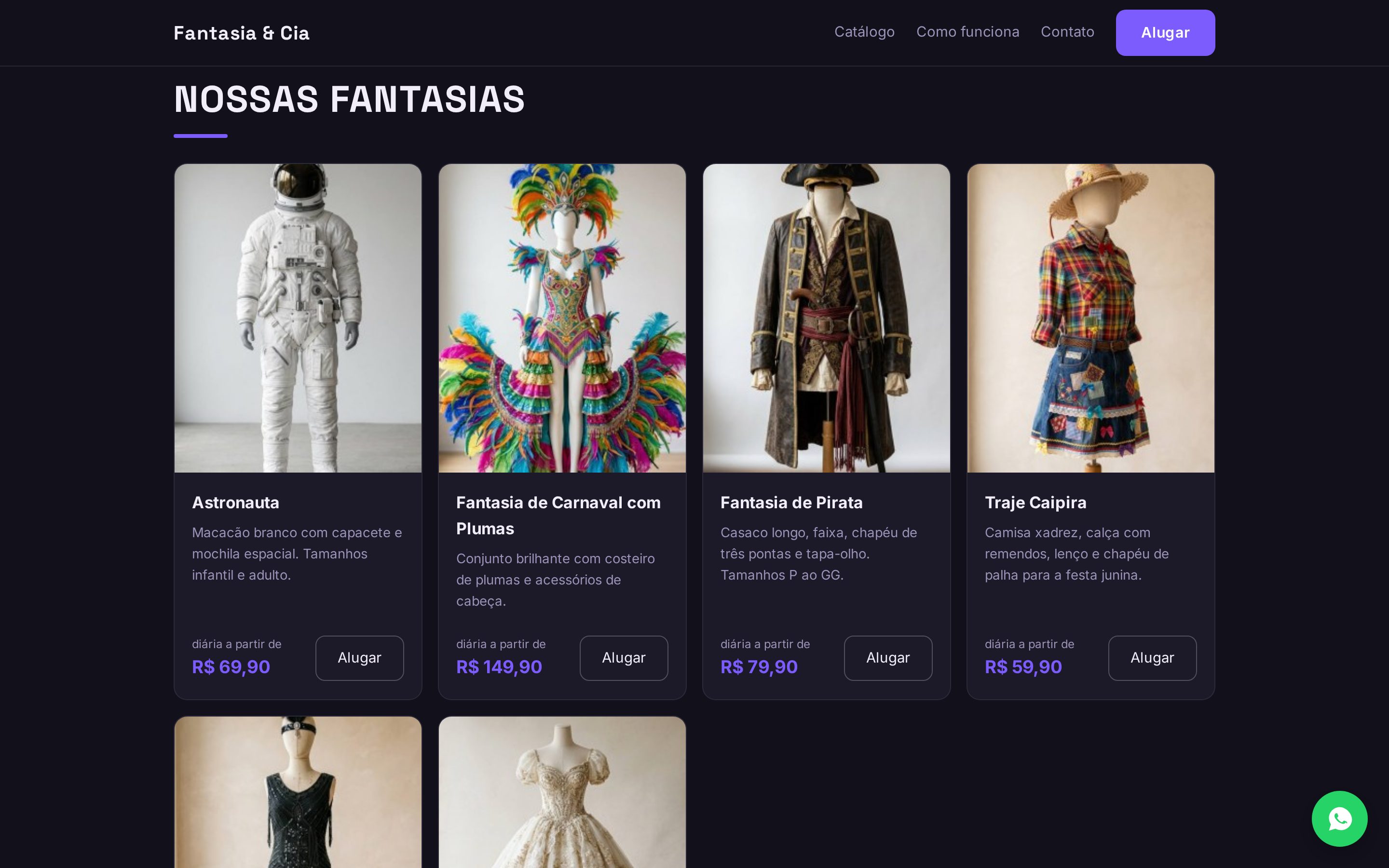The width and height of the screenshot is (1389, 868).
Task: Click the NOSSAS FANTASIAS heading
Action: (349, 99)
